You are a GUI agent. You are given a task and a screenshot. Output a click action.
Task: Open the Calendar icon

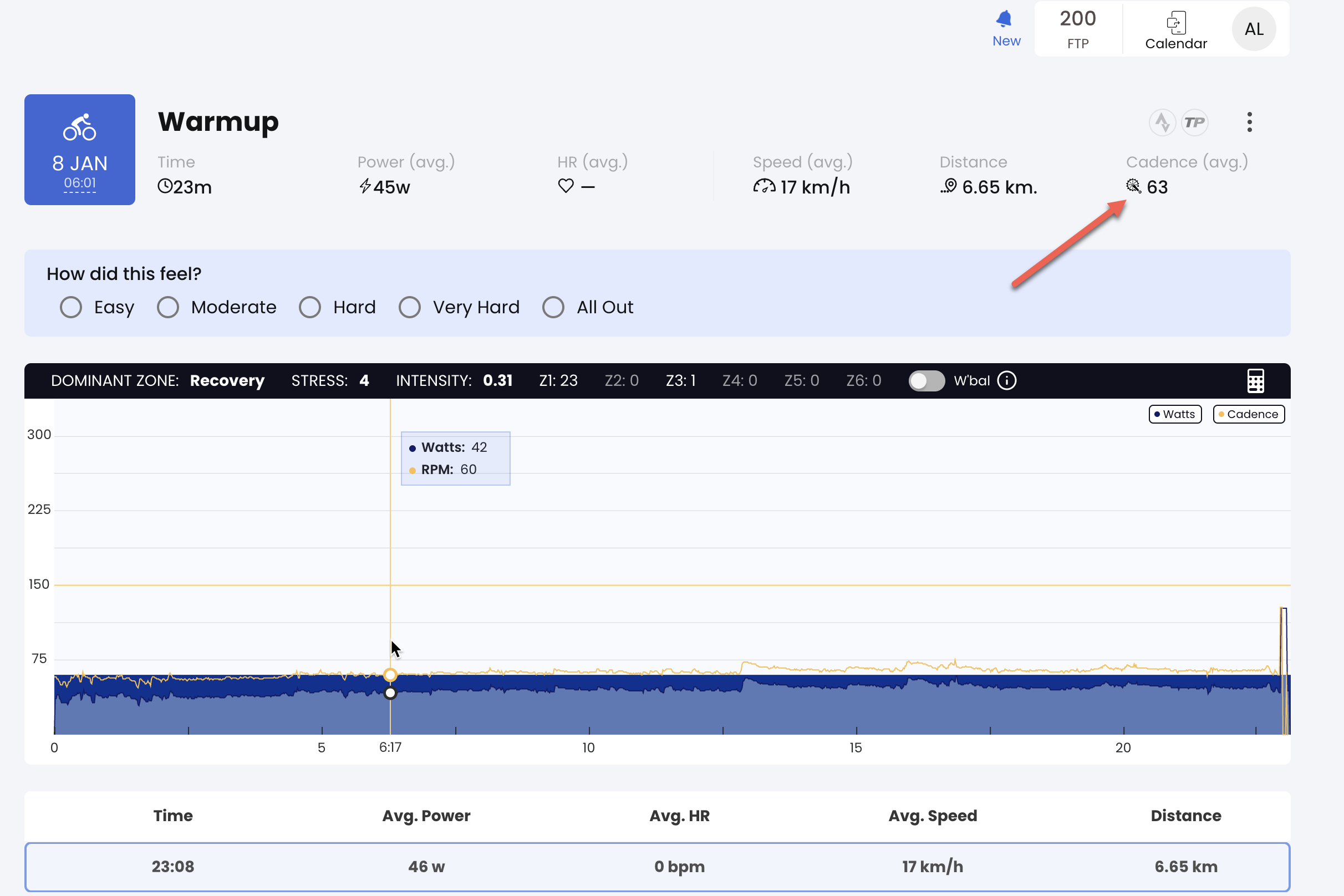coord(1175,23)
